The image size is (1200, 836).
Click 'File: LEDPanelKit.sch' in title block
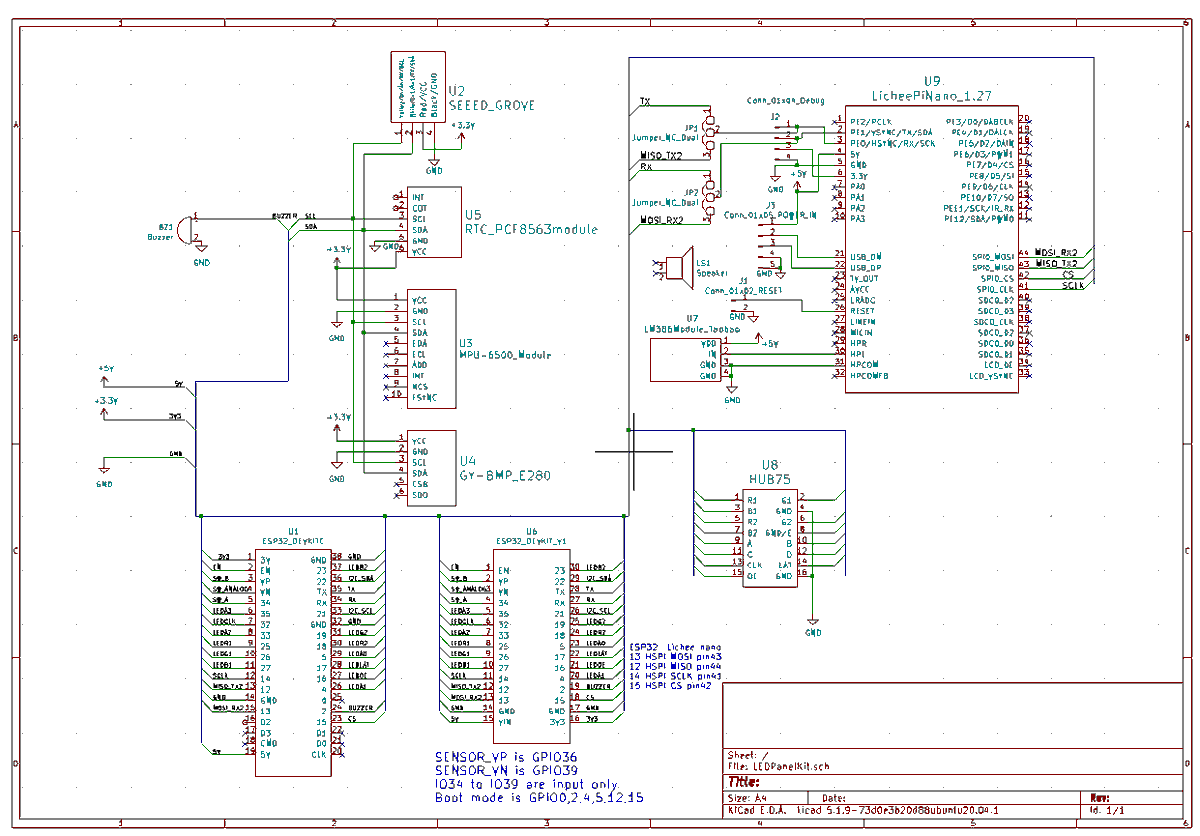(778, 767)
